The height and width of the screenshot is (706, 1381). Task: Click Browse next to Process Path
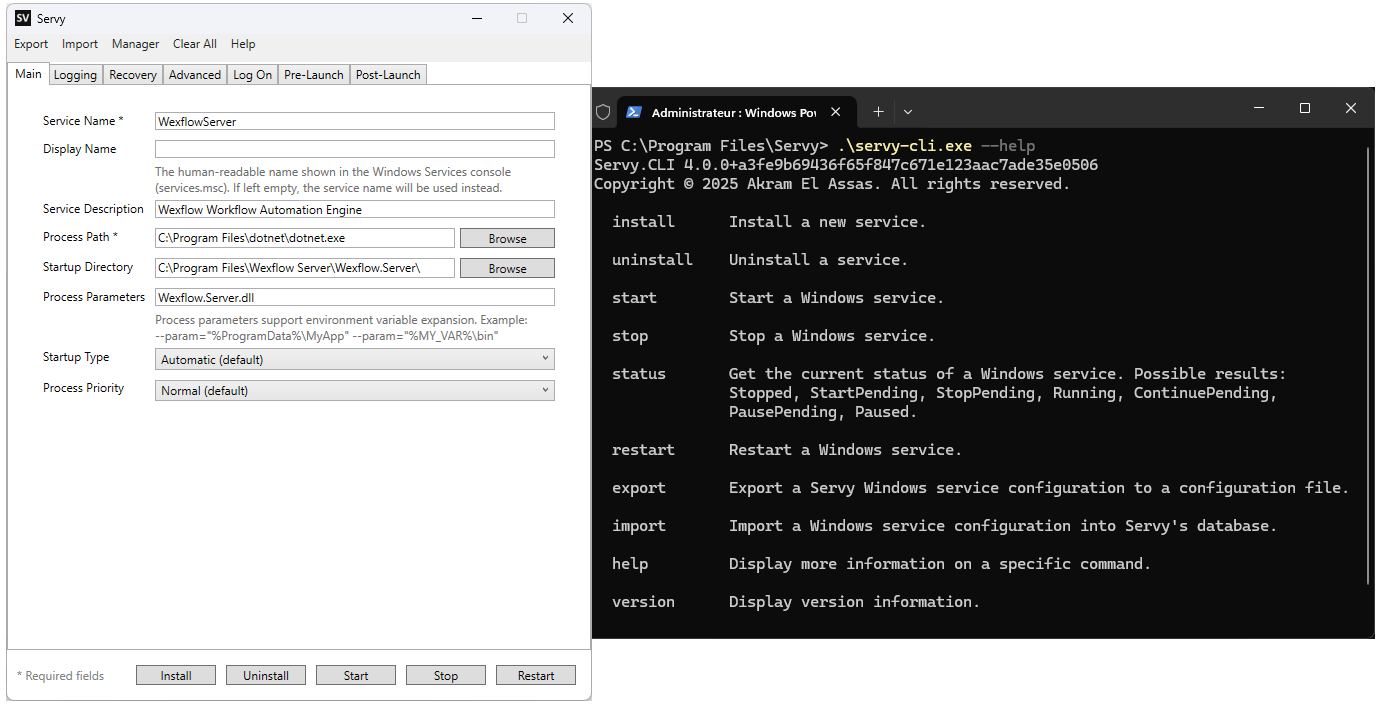[507, 238]
